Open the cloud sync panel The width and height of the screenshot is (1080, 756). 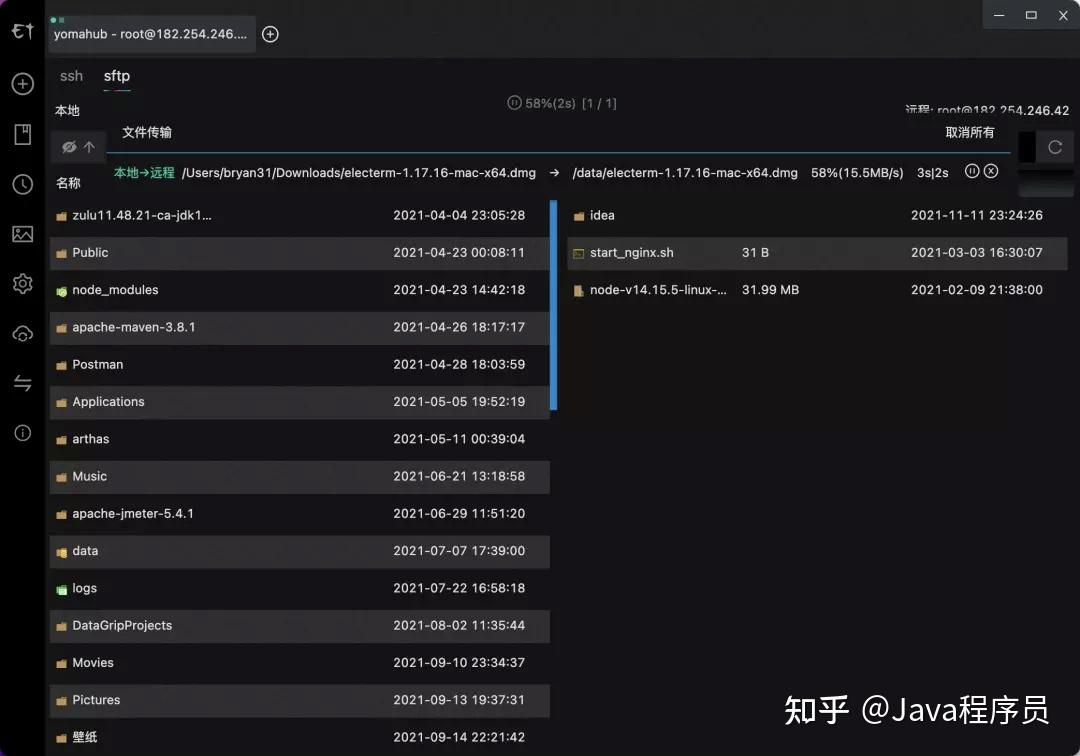22,333
